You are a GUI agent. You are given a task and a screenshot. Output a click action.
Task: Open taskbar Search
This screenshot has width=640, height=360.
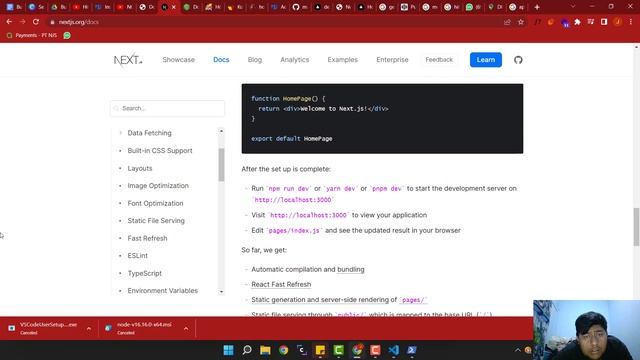(247, 350)
